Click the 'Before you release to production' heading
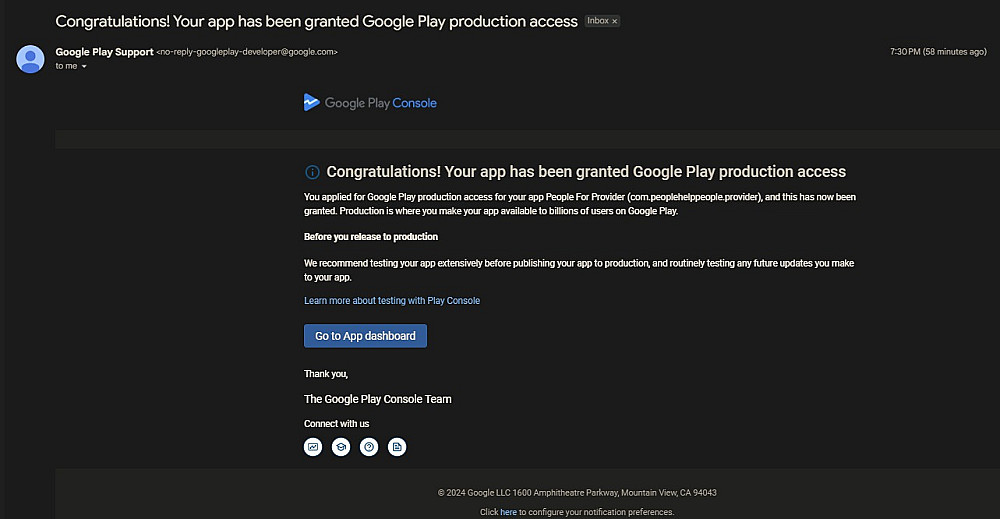 [371, 237]
